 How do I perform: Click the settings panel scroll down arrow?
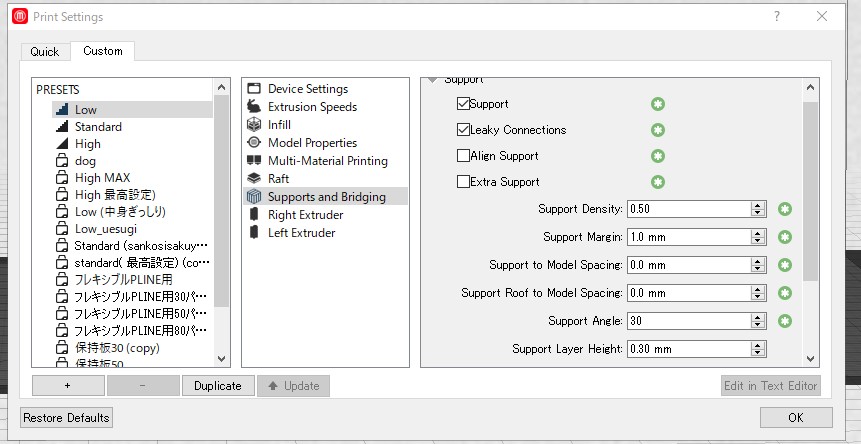(x=810, y=359)
